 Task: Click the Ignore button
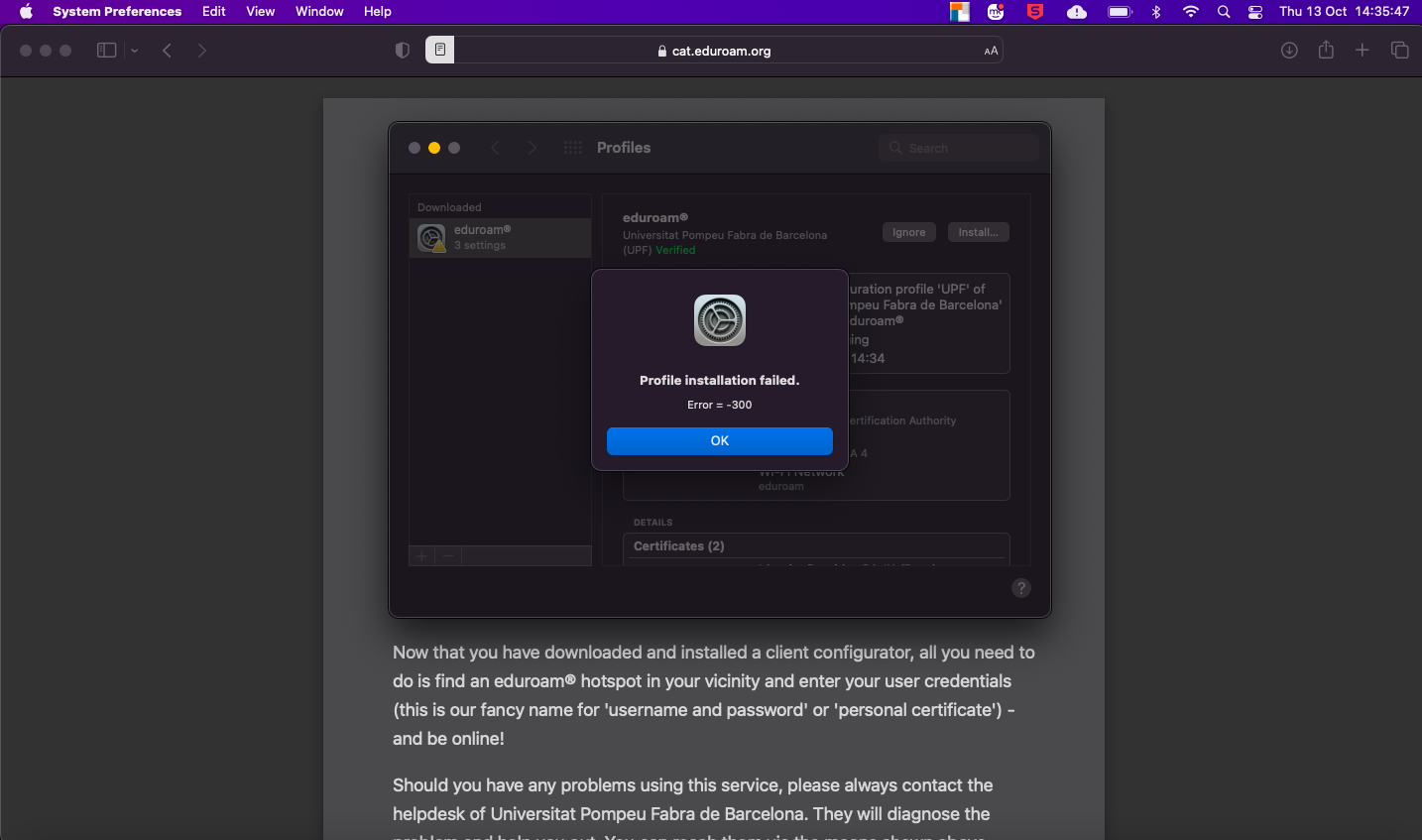(909, 232)
